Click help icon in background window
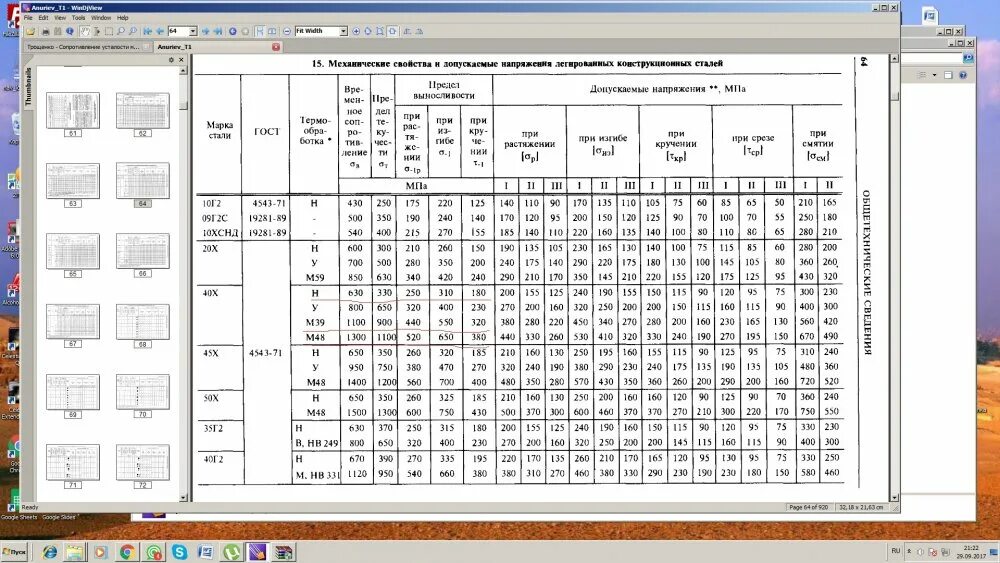This screenshot has height=563, width=1000. (963, 75)
